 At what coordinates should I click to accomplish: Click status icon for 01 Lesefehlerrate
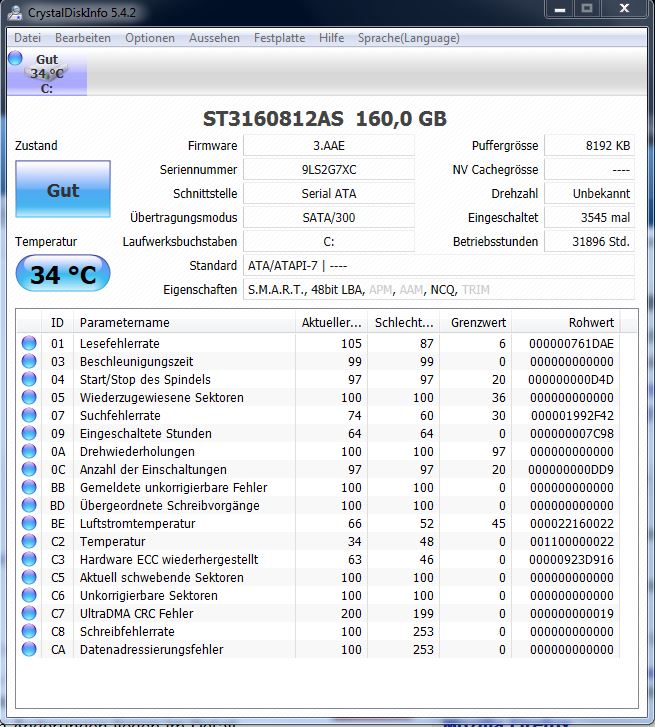pyautogui.click(x=29, y=343)
